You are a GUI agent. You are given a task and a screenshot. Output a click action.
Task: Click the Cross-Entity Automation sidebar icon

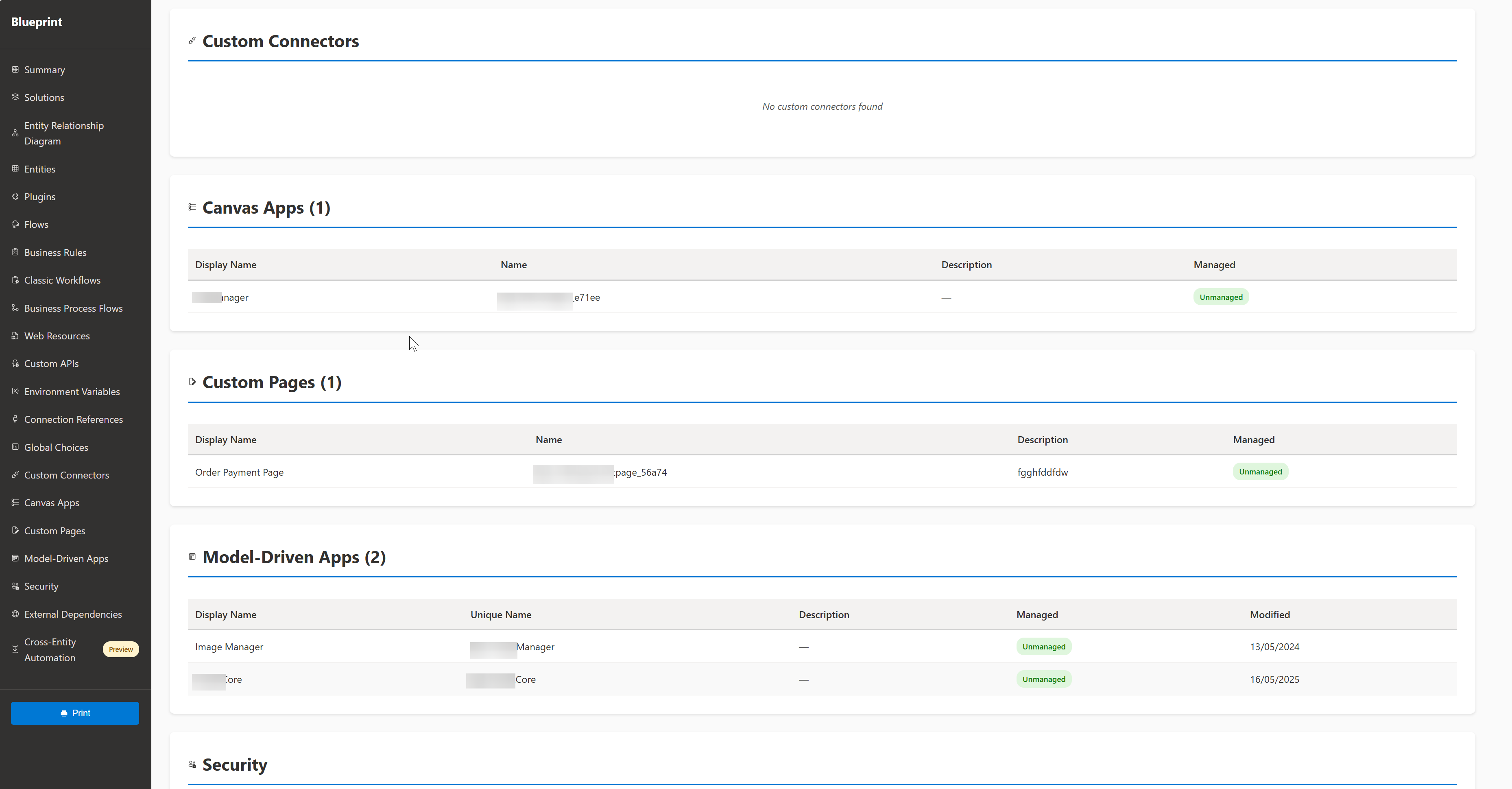15,649
